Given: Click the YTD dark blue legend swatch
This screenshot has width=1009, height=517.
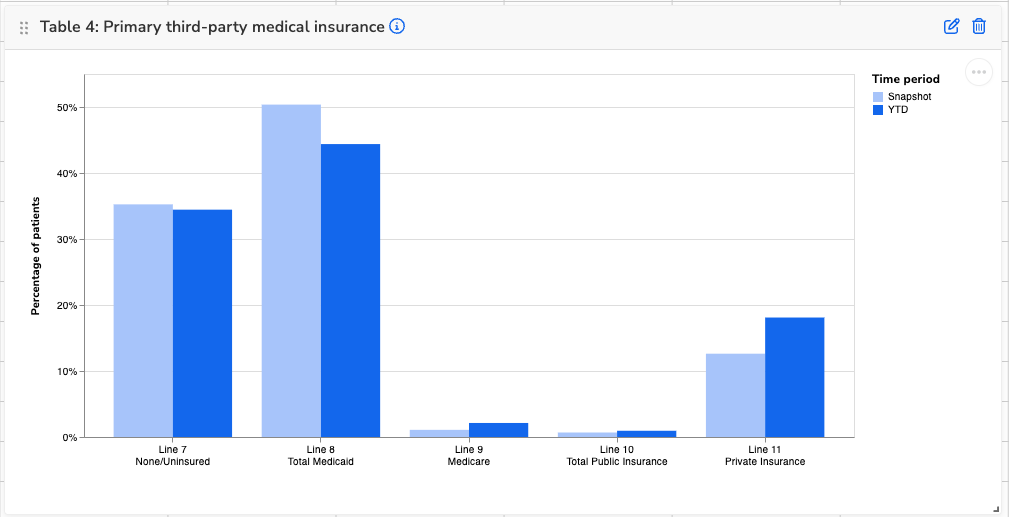Looking at the screenshot, I should 878,109.
